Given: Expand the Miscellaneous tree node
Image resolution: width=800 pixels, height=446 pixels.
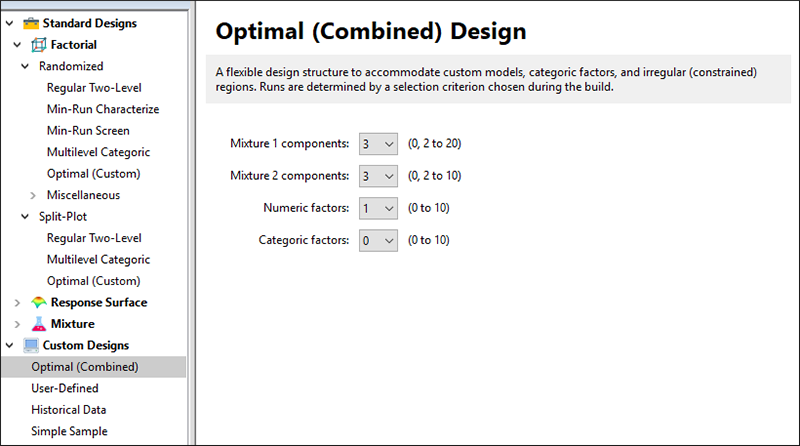Looking at the screenshot, I should point(33,195).
